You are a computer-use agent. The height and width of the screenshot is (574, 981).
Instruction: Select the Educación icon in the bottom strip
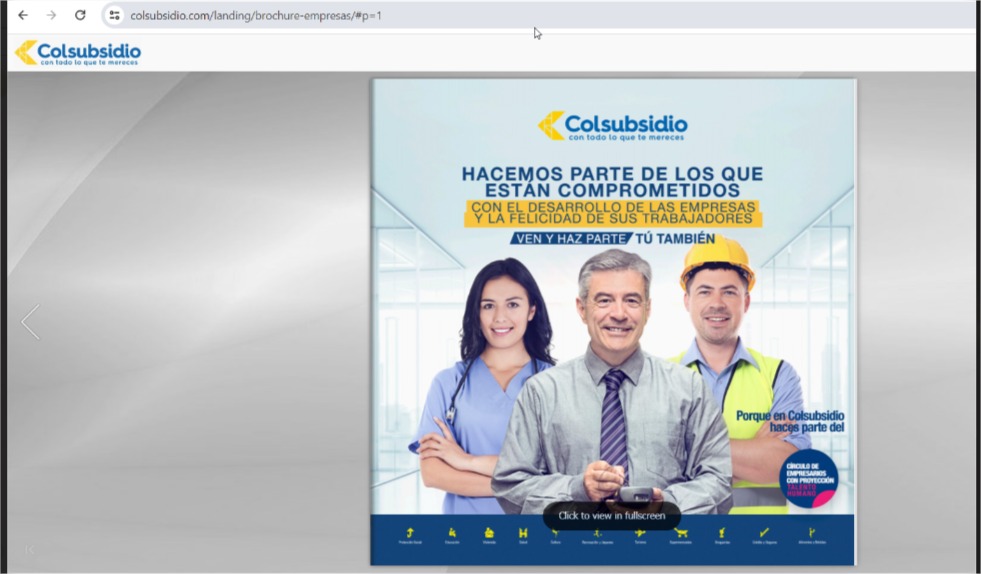(452, 533)
